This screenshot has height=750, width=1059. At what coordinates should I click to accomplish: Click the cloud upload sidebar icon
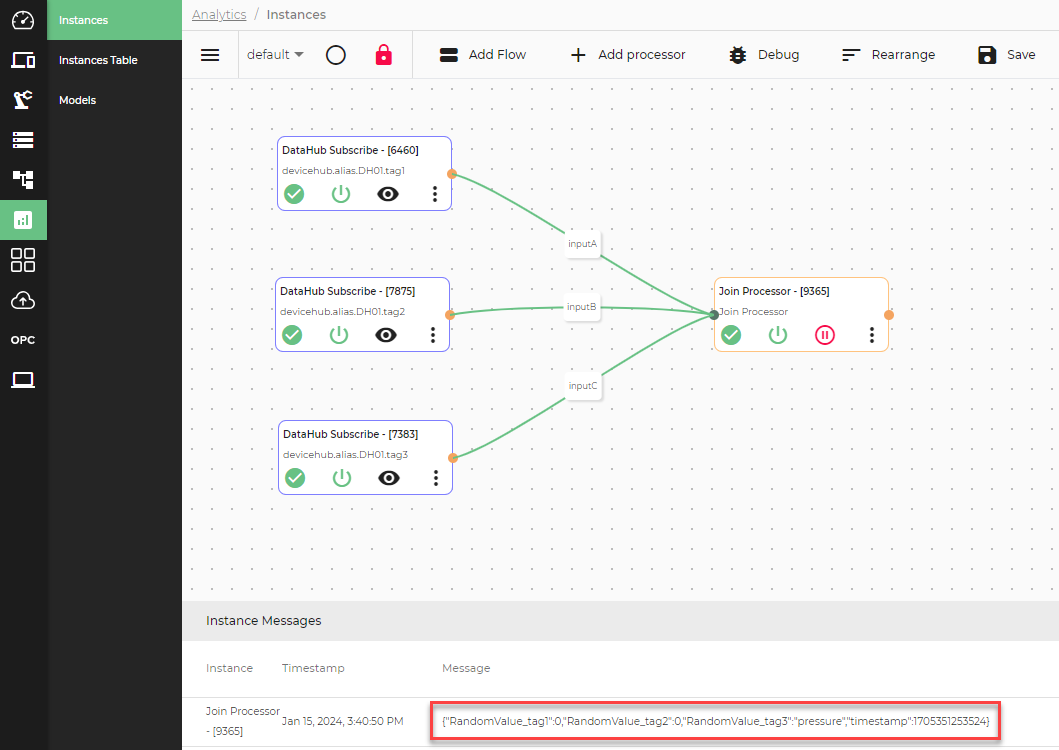22,300
